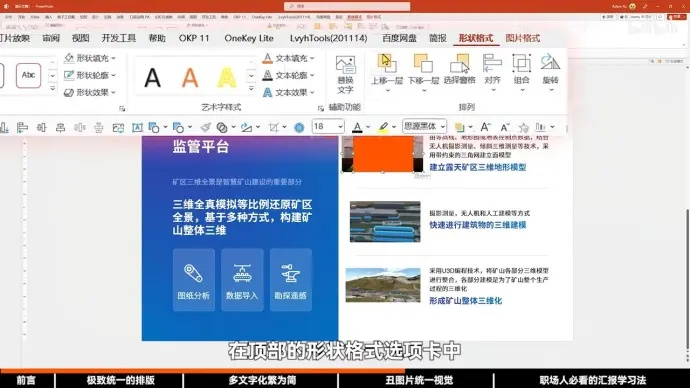Click the 下移一层 send backward icon
The height and width of the screenshot is (388, 690).
pos(423,64)
